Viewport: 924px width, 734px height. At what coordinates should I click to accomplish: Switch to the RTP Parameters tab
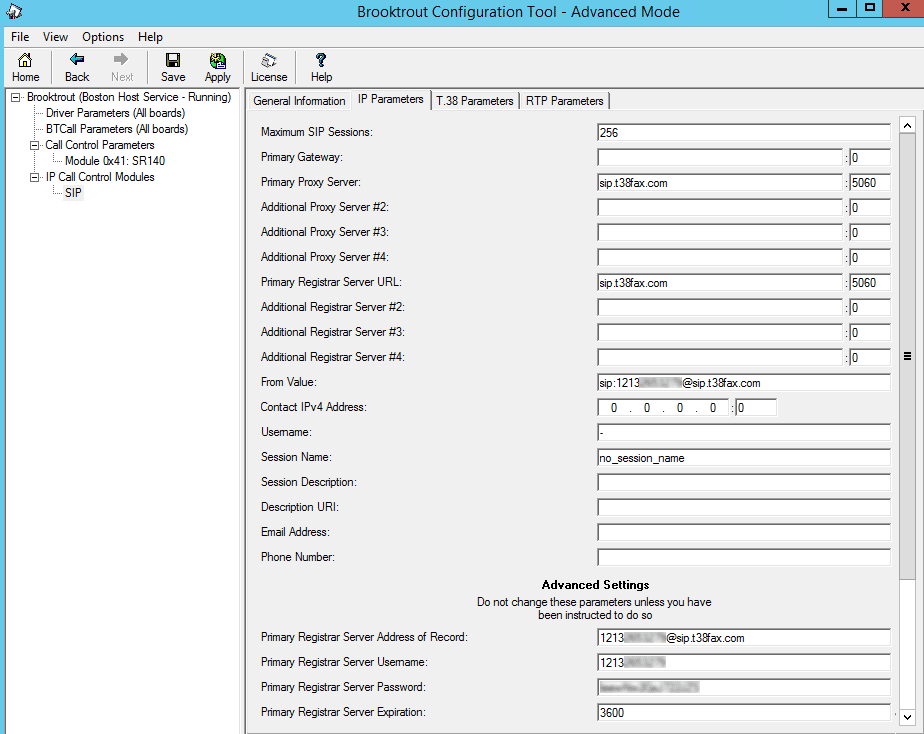pyautogui.click(x=565, y=101)
